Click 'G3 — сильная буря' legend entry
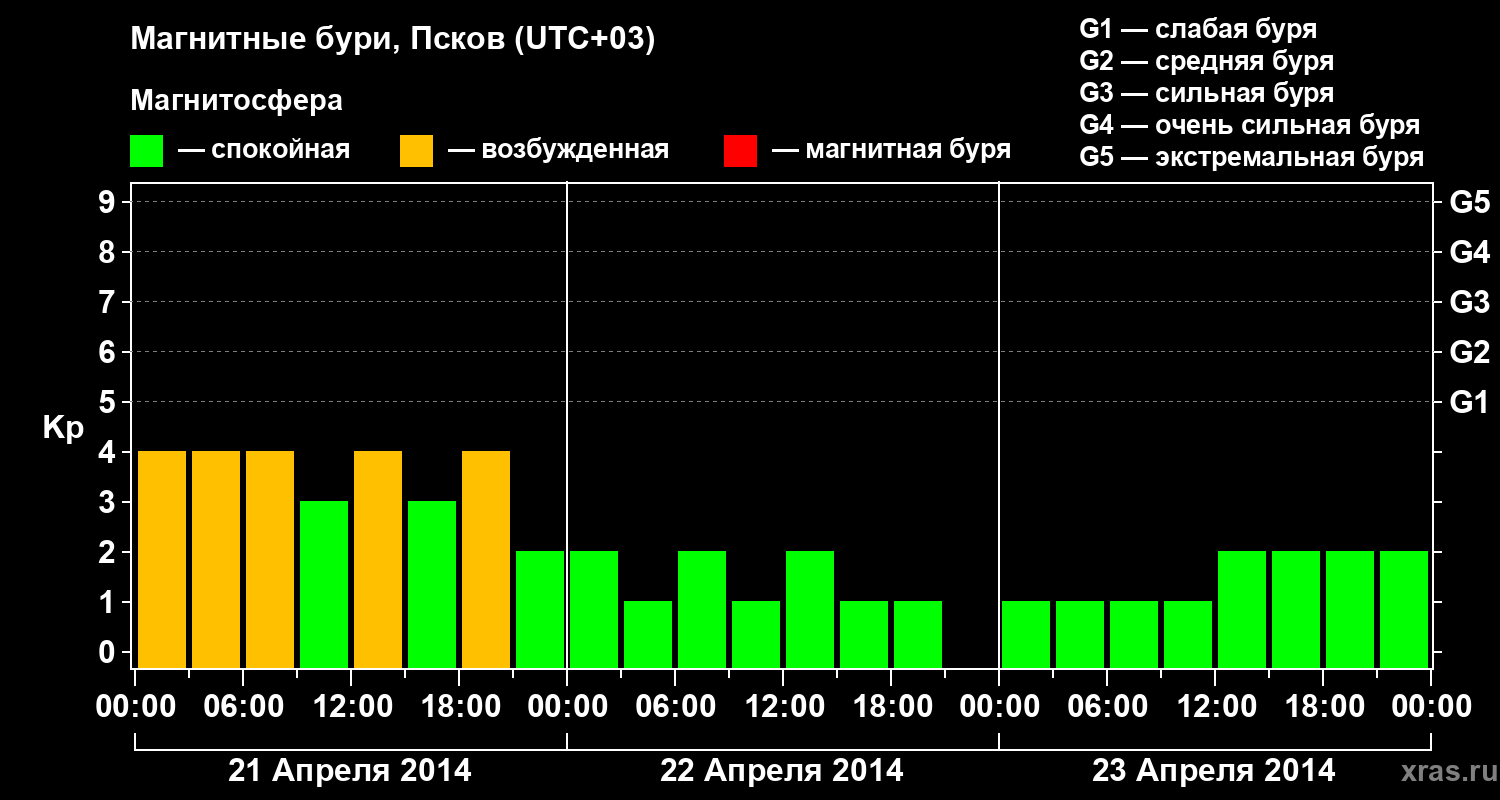This screenshot has width=1500, height=800. (x=1206, y=93)
